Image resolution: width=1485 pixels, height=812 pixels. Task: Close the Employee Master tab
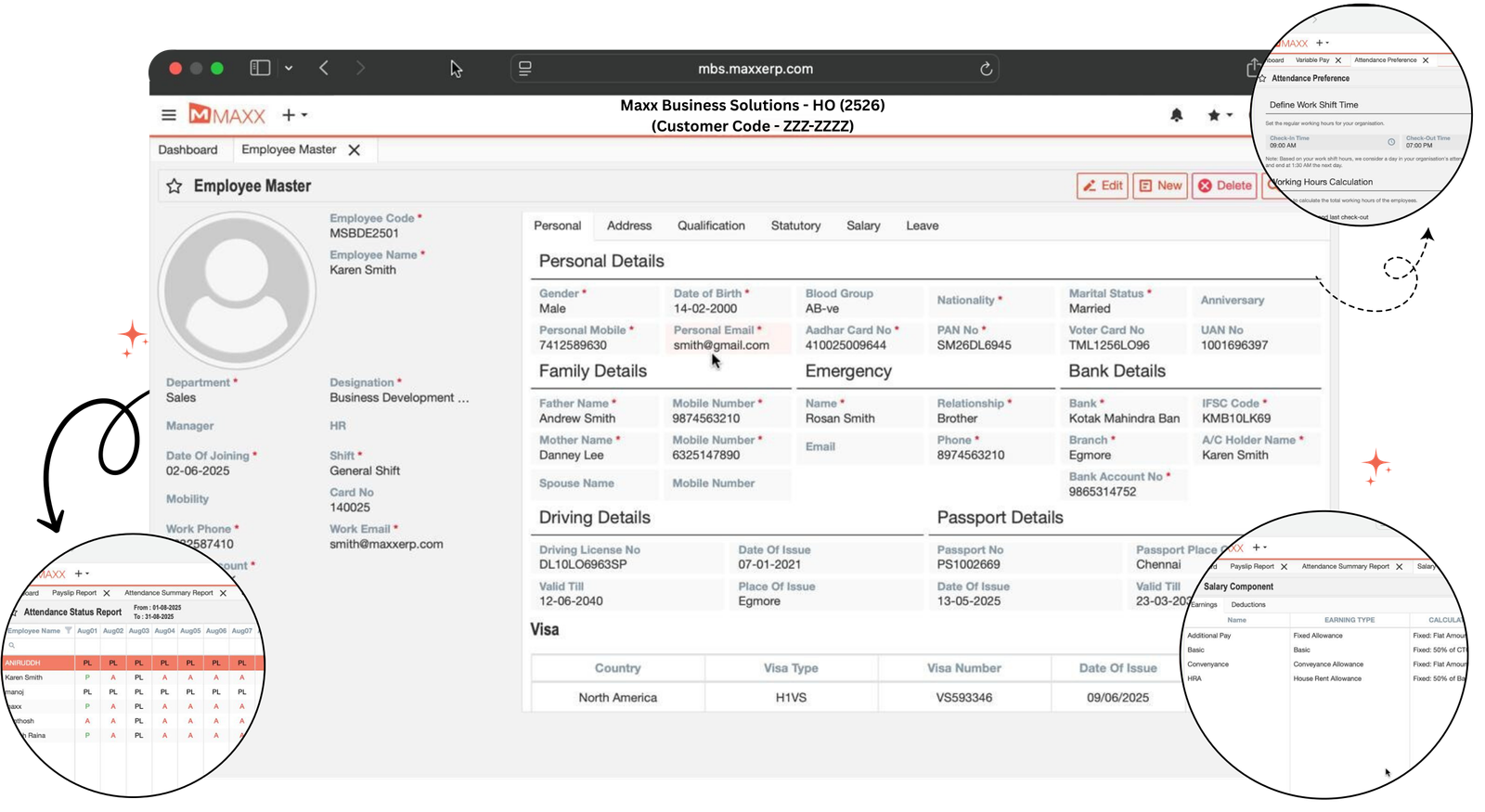354,150
